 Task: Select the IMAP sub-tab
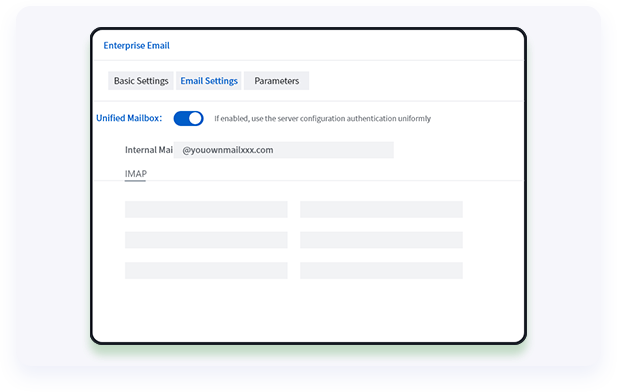click(135, 174)
